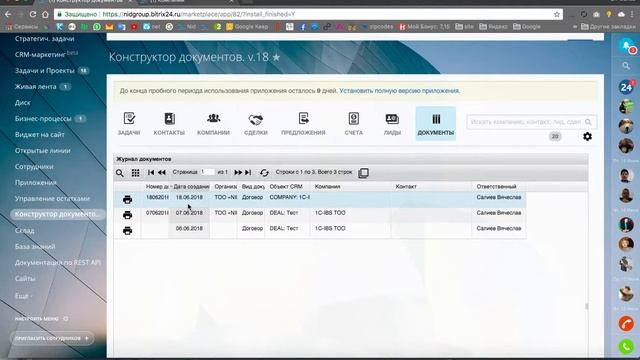Image resolution: width=640 pixels, height=360 pixels.
Task: Go back in the browser
Action: tap(8, 14)
